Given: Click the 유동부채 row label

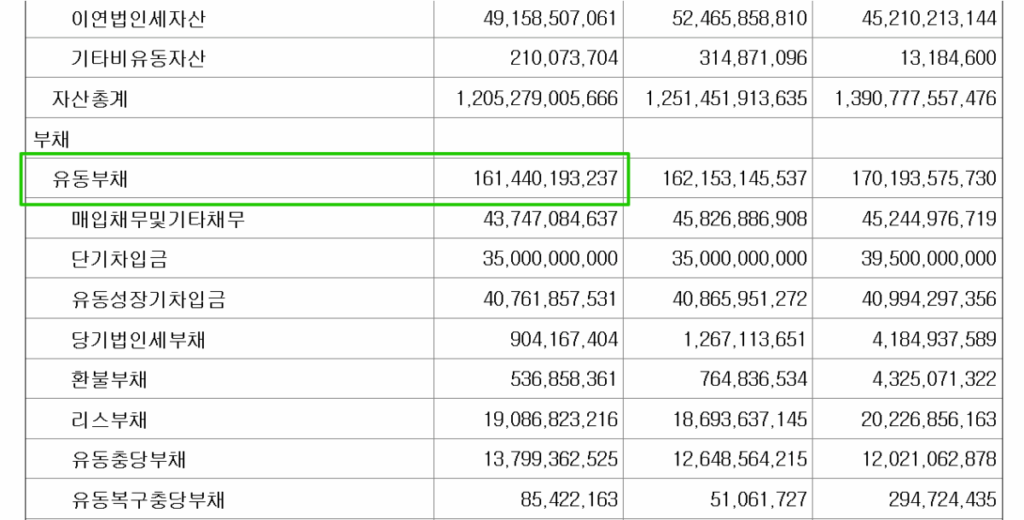Looking at the screenshot, I should [91, 179].
